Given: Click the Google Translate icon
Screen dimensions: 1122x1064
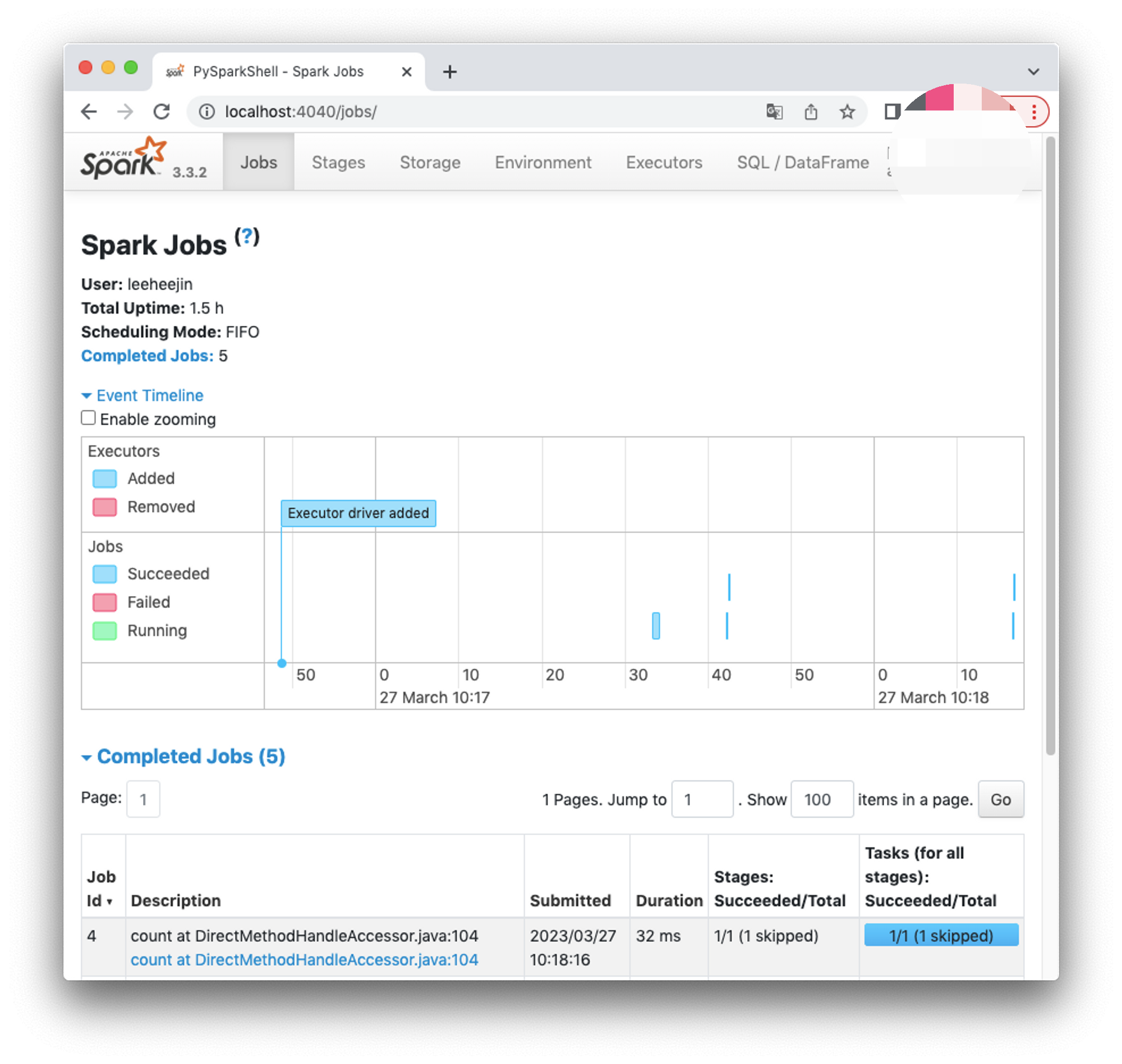Looking at the screenshot, I should tap(774, 112).
